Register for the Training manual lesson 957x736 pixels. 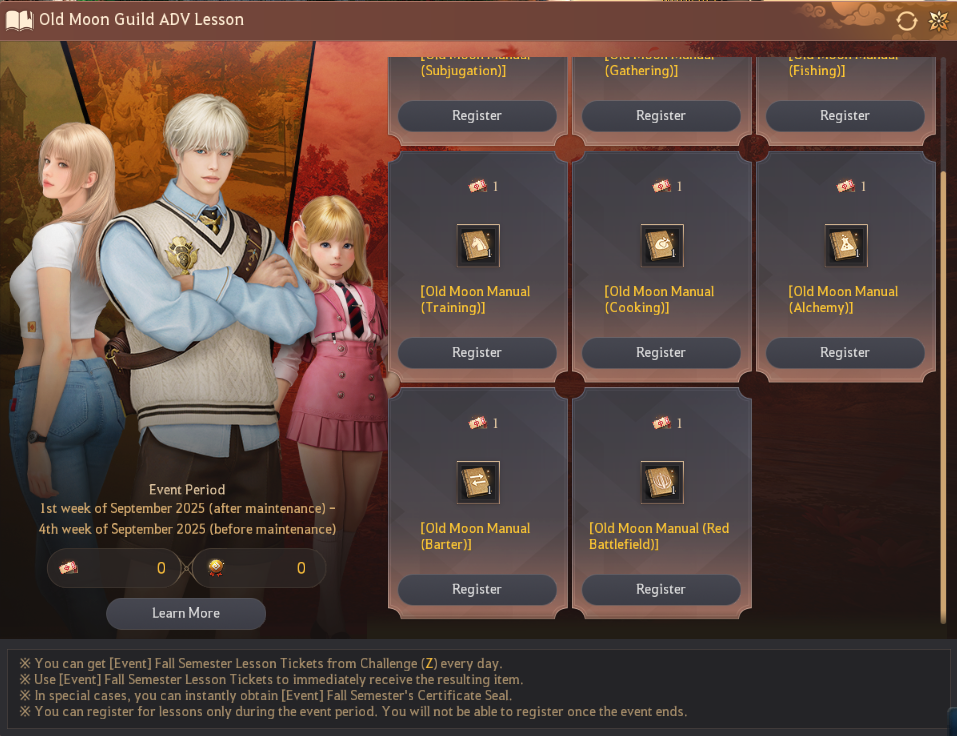pos(477,353)
